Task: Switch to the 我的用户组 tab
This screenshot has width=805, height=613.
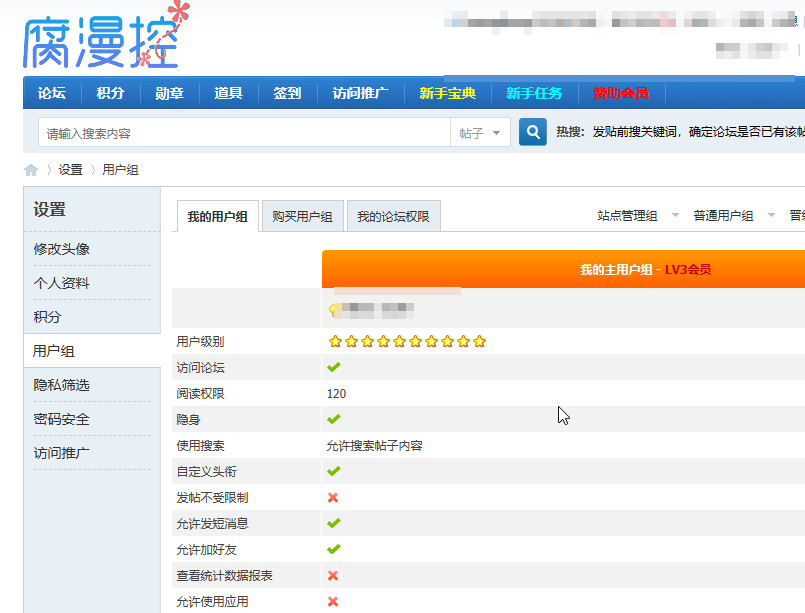Action: (218, 216)
